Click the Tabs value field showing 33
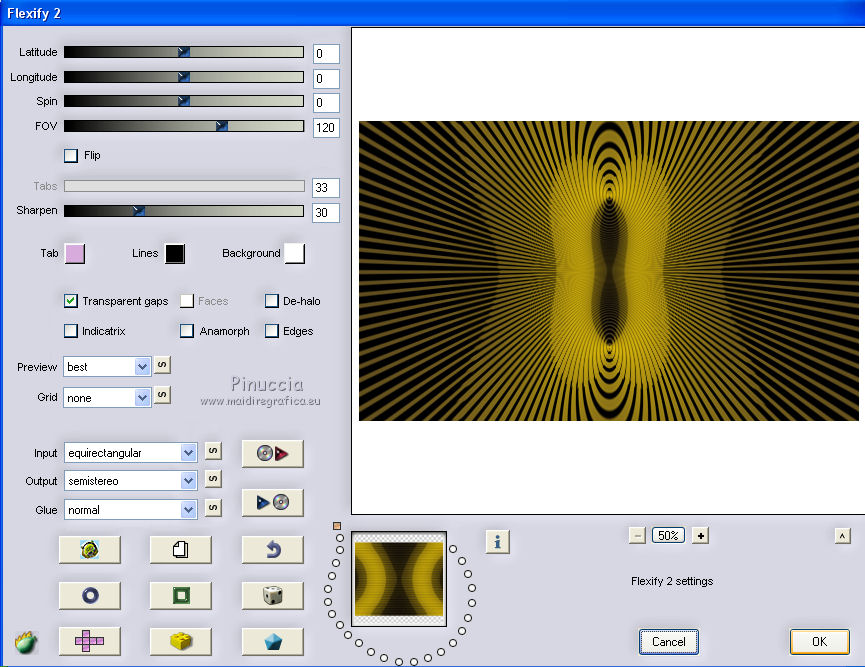The height and width of the screenshot is (667, 865). tap(326, 188)
